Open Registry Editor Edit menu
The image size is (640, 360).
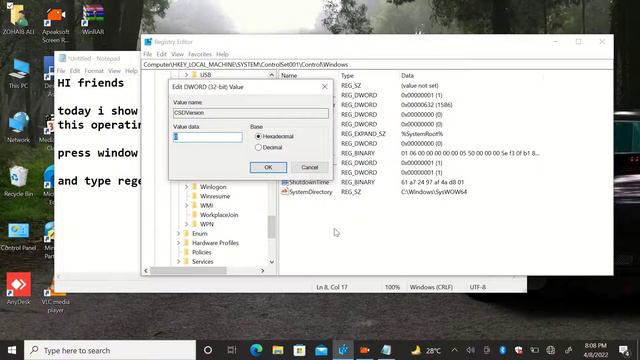click(162, 54)
